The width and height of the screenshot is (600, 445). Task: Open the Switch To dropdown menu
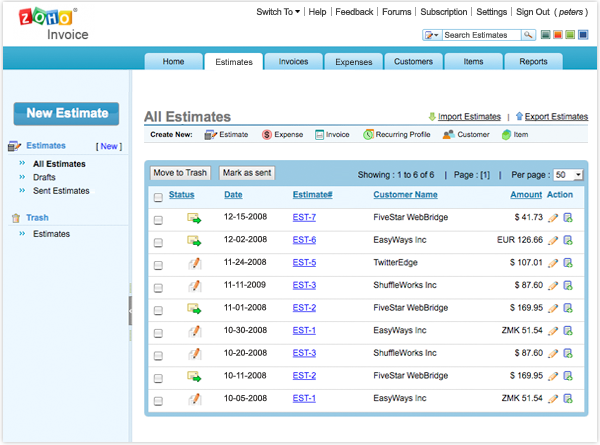click(278, 12)
